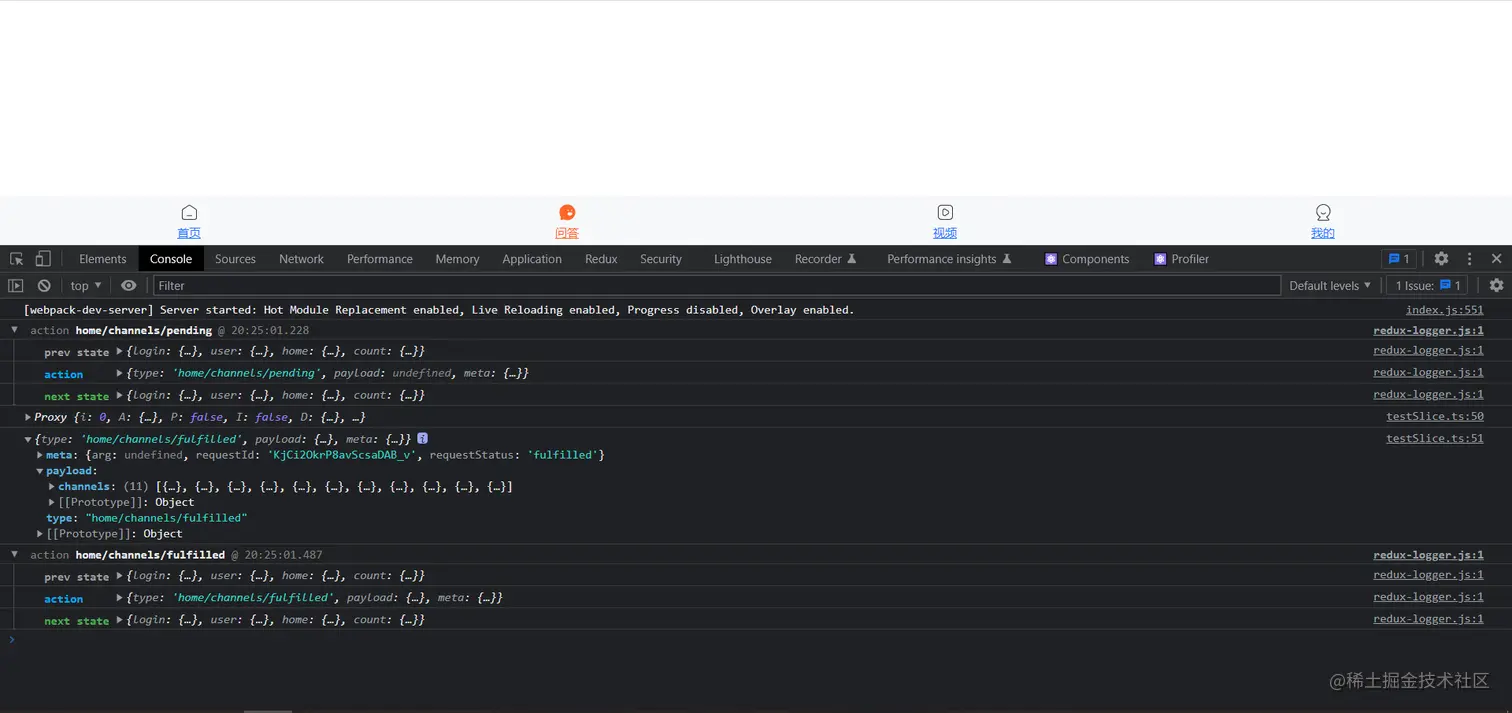Click the requestId 'KjCi2OkrP8avScsaDAB_v' value
Viewport: 1512px width, 713px height.
343,455
